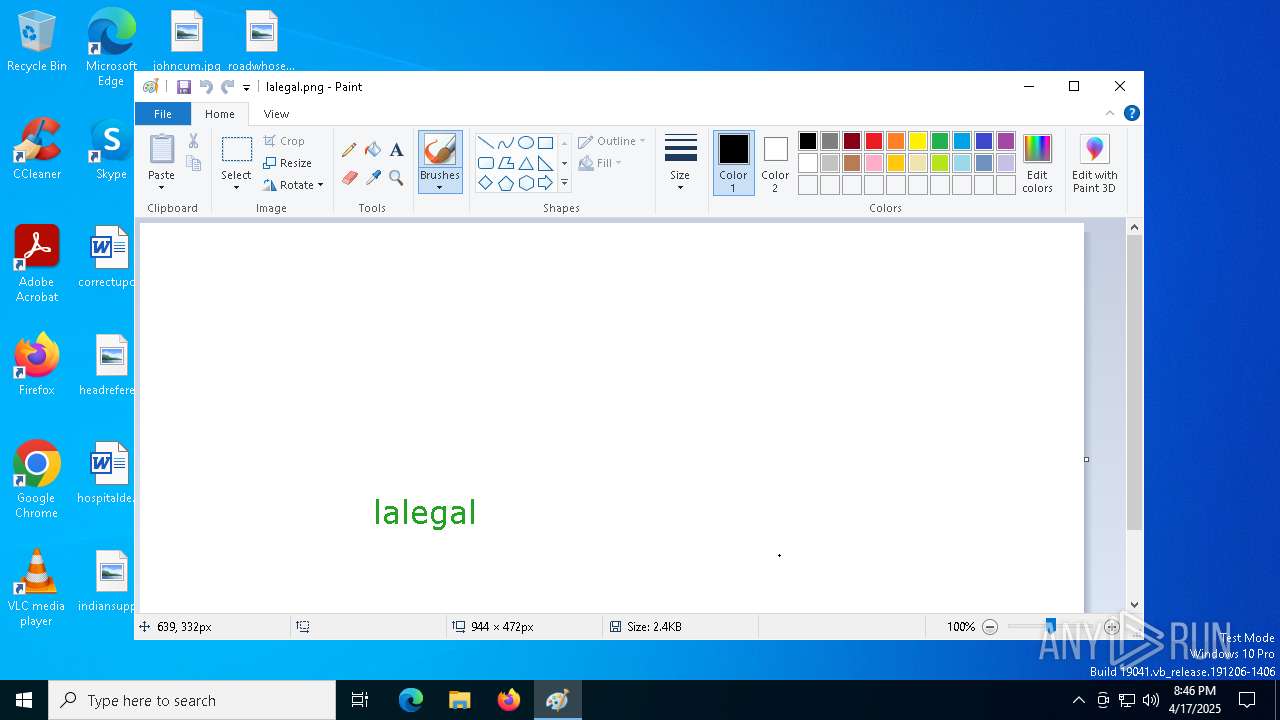The image size is (1280, 720).
Task: Choose the Rectangle shape
Action: pos(545,142)
